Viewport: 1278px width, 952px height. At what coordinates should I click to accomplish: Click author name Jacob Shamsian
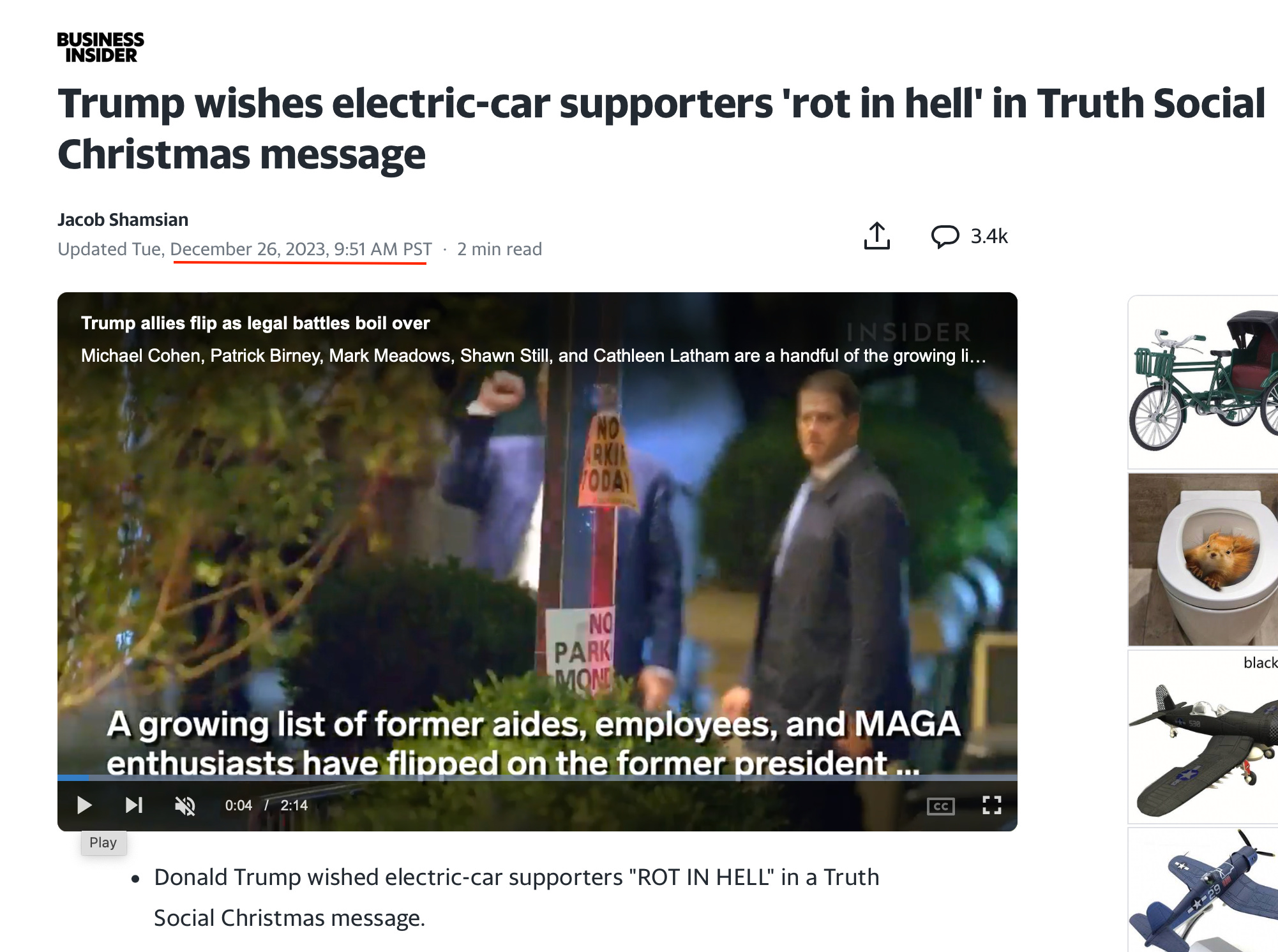point(123,219)
